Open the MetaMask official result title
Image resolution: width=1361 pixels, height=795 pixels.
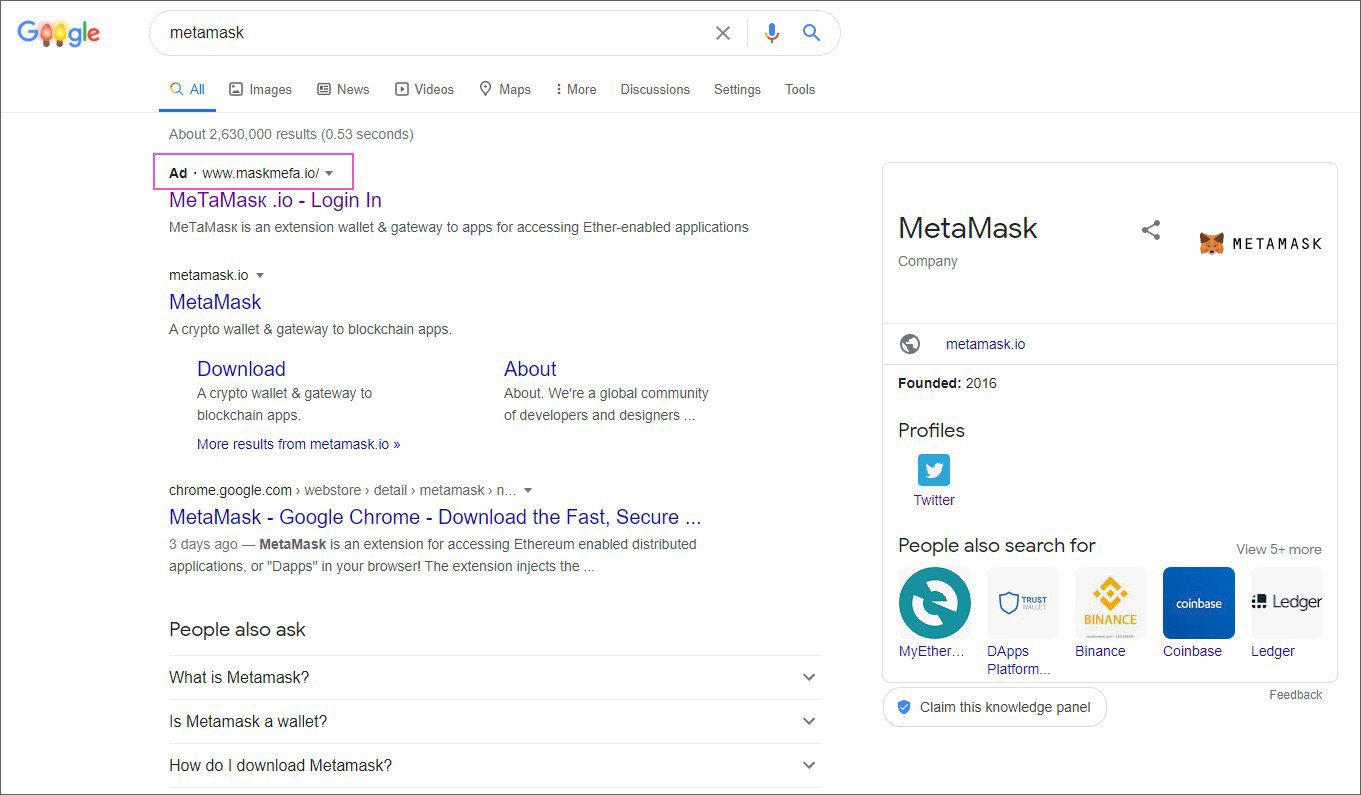215,302
